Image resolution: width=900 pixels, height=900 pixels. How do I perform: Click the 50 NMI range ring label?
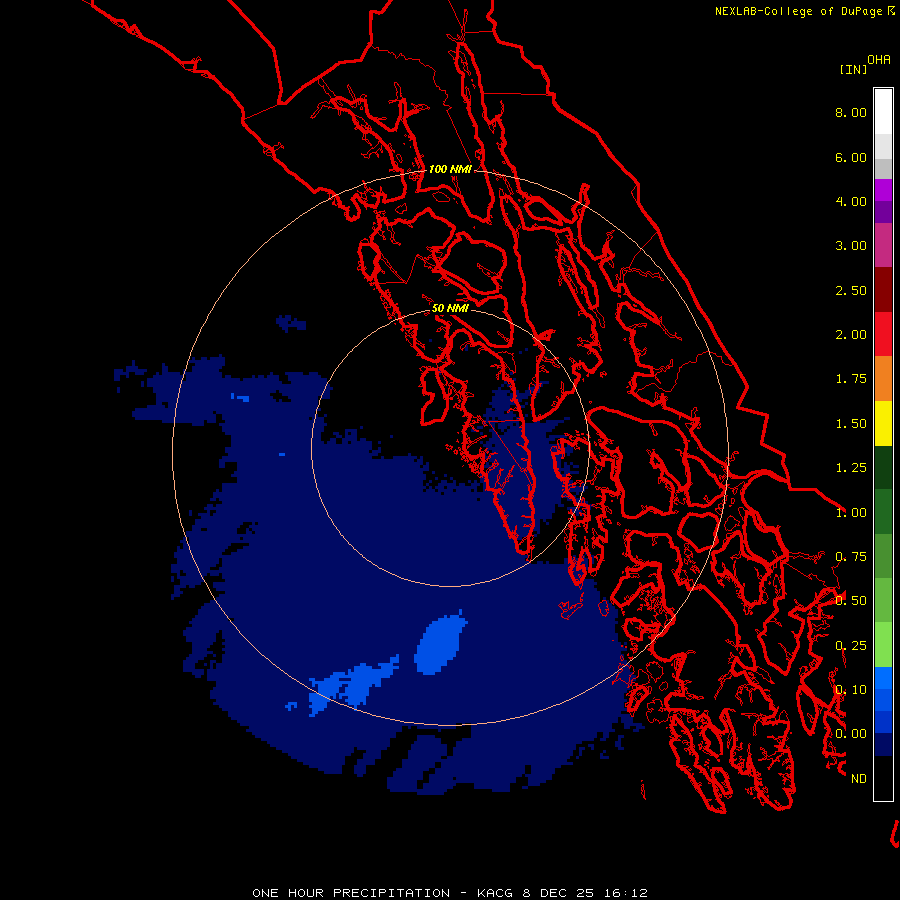[450, 308]
